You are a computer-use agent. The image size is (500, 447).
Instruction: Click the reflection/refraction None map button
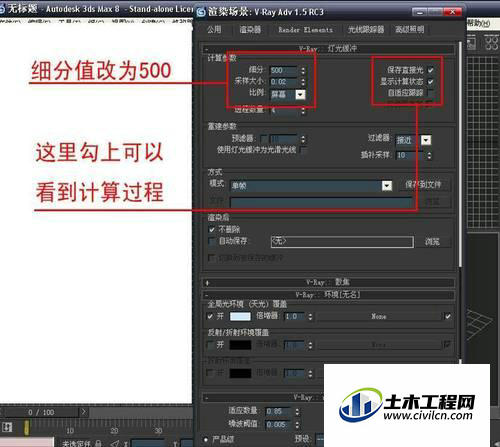379,345
